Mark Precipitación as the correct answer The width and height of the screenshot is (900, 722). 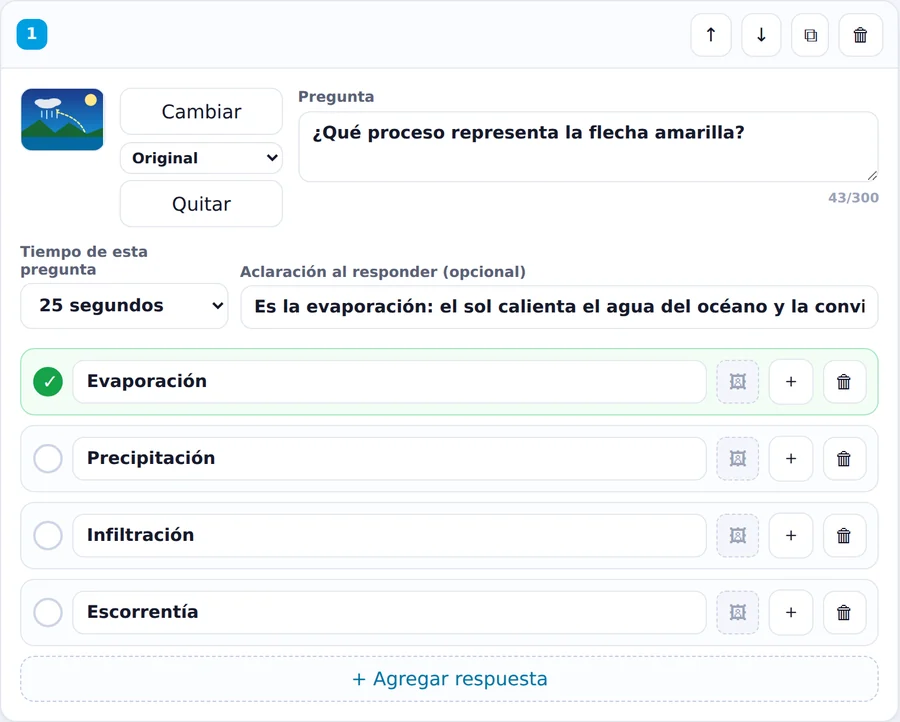point(48,459)
